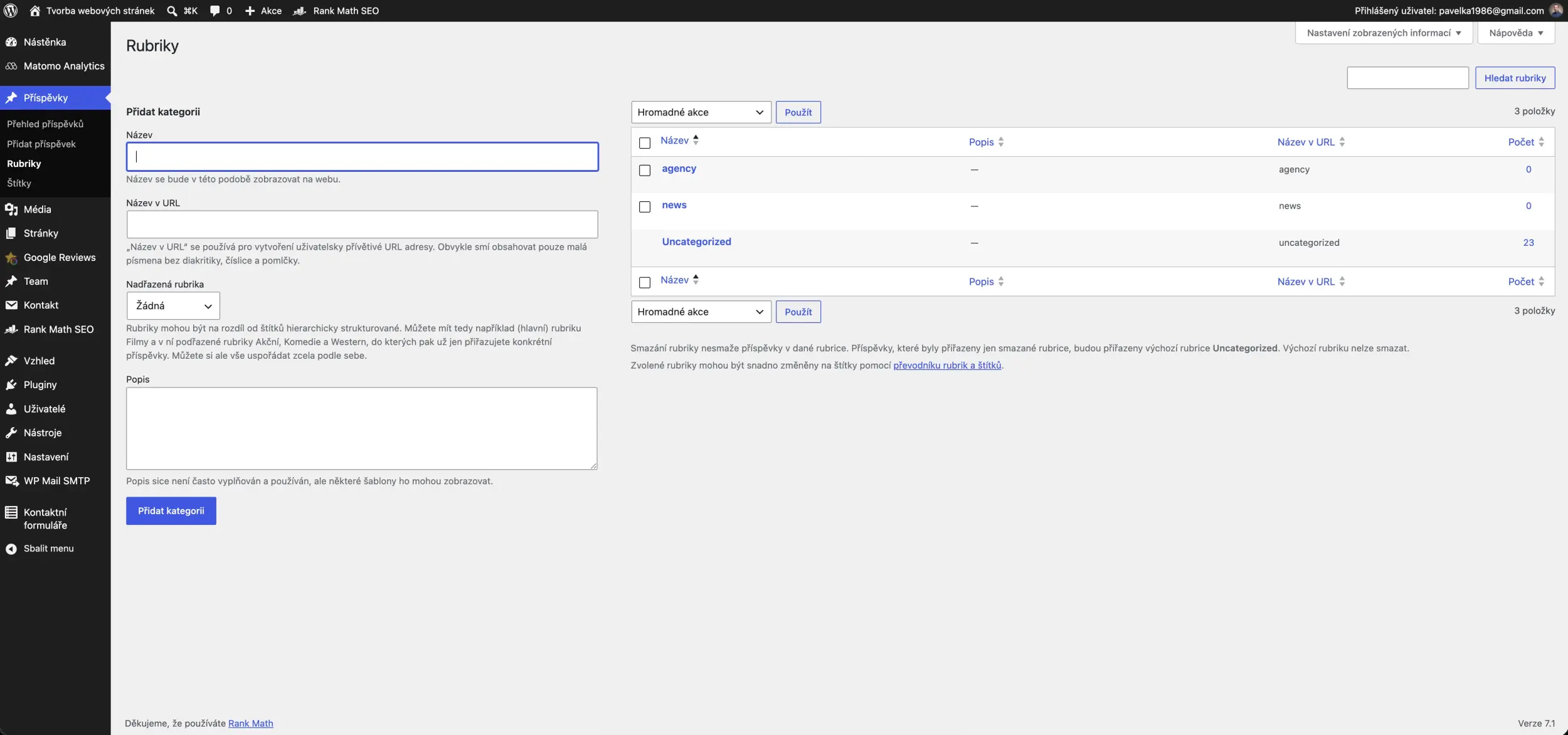Click the user avatar in top bar
This screenshot has height=735, width=1568.
tap(1556, 11)
